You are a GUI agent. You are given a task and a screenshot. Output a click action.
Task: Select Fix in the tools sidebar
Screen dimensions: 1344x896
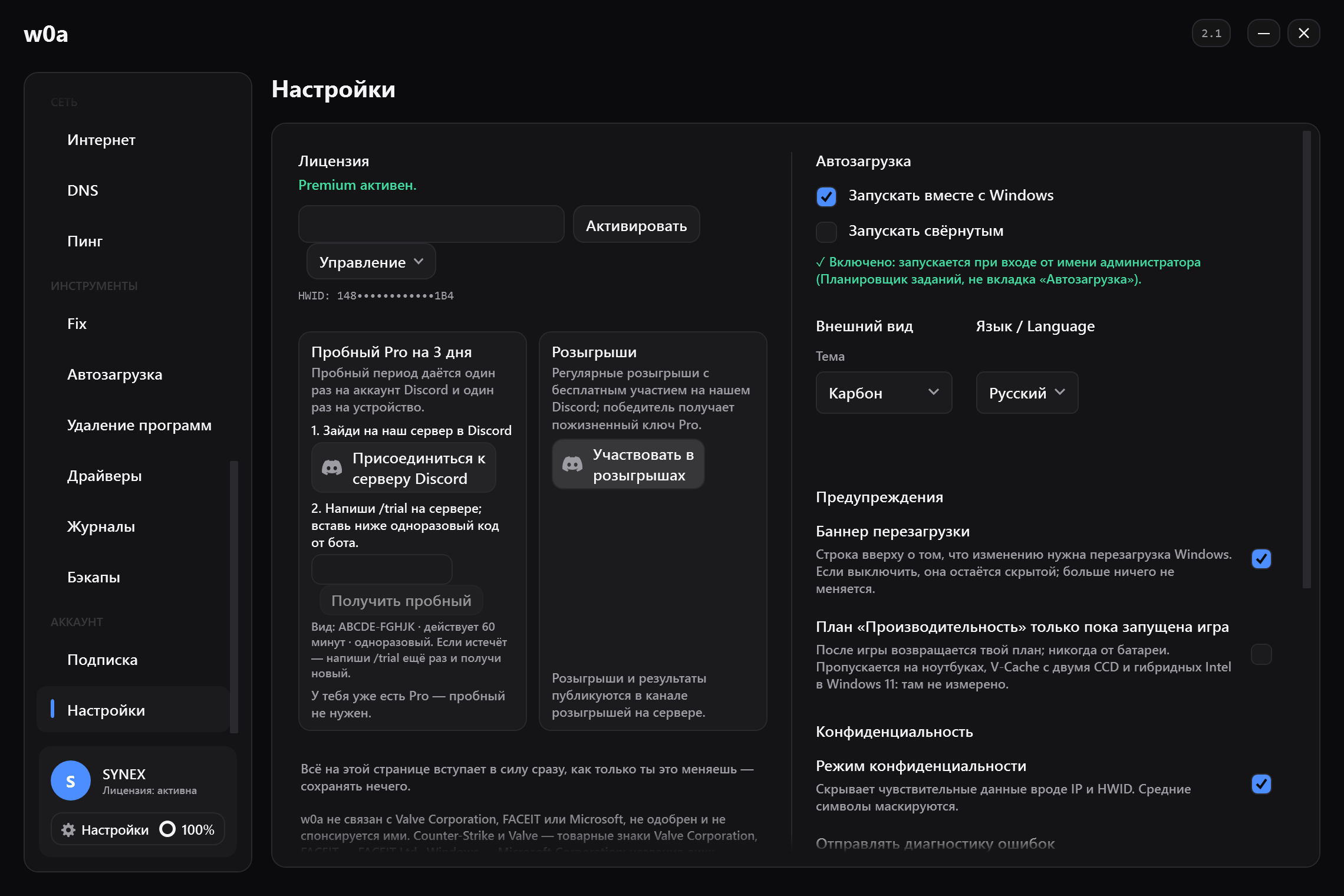133,324
